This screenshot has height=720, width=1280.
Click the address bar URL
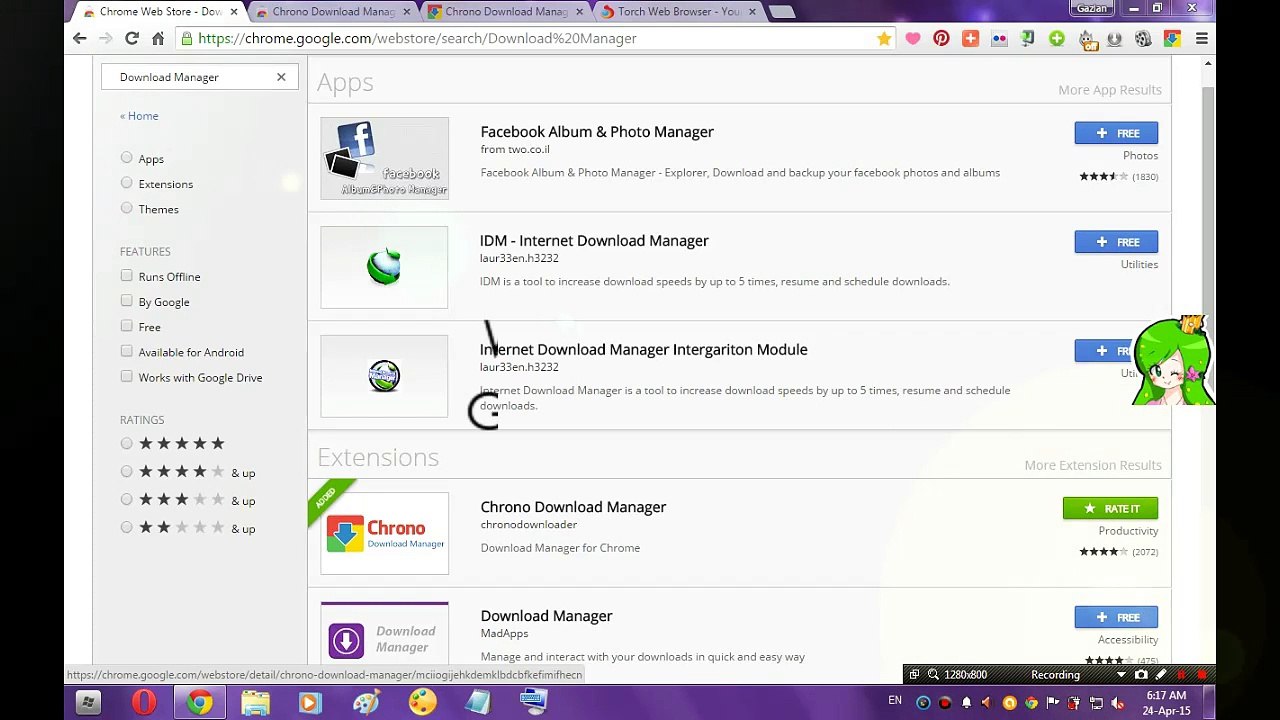pos(417,38)
